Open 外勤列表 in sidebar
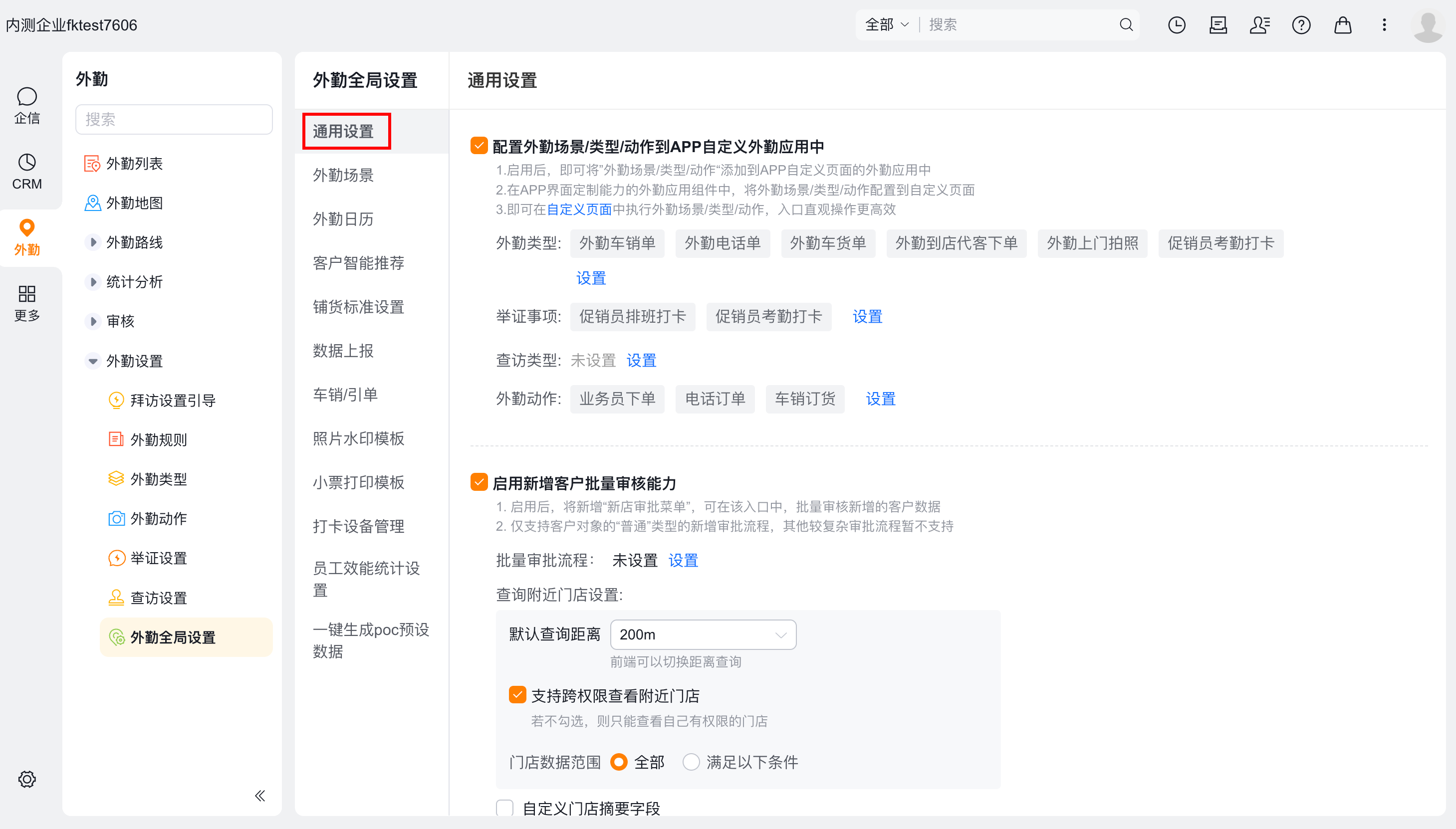This screenshot has height=829, width=1456. [x=123, y=164]
